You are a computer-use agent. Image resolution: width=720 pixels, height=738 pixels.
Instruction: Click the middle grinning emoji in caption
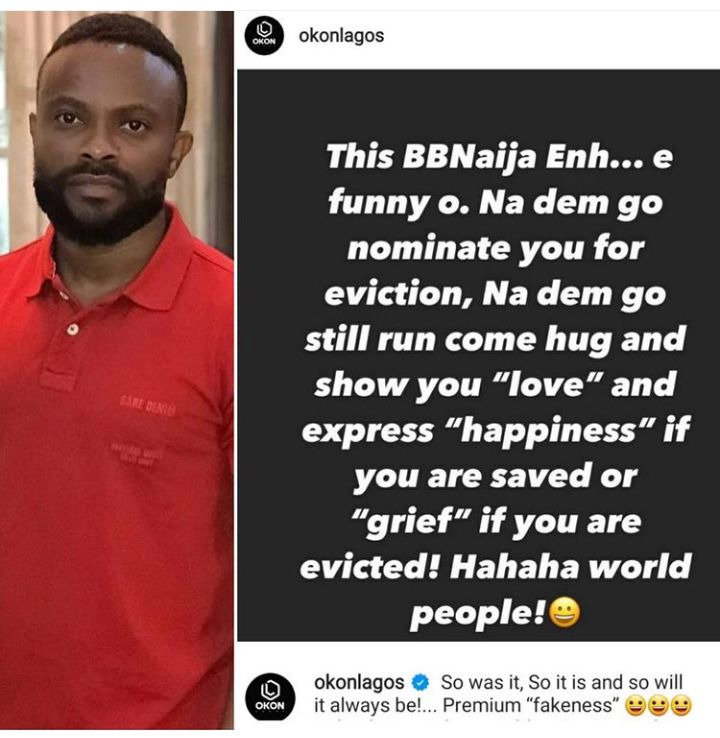click(658, 706)
